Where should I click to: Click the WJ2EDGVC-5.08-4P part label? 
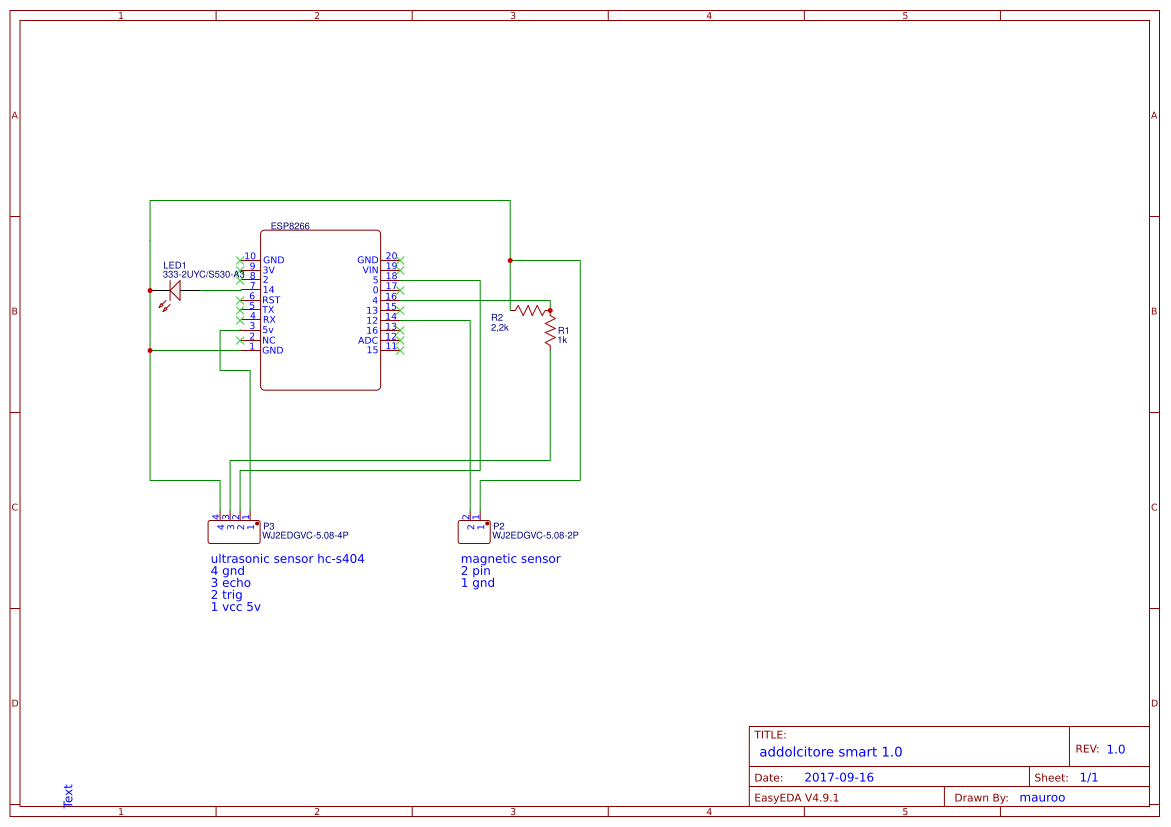(304, 534)
